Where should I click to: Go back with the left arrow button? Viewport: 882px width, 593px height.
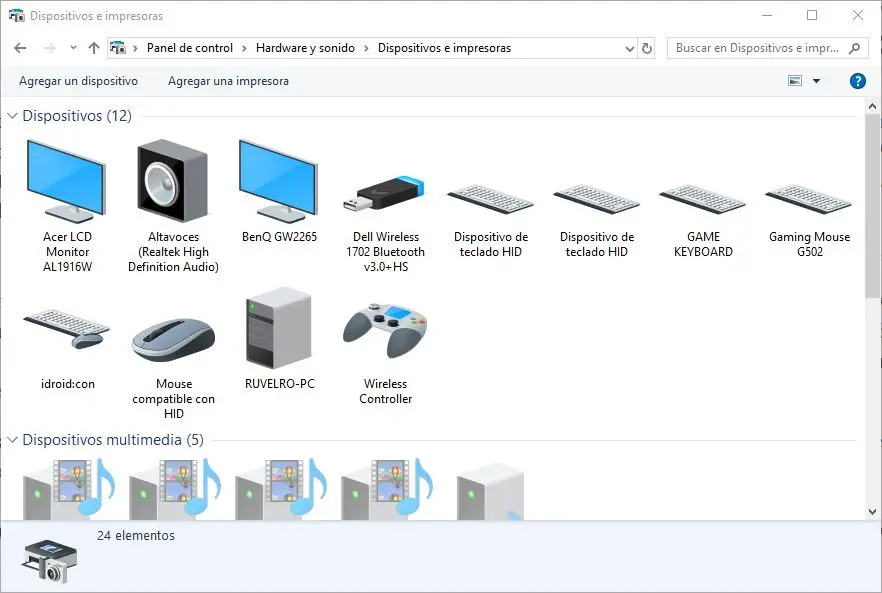click(x=20, y=48)
